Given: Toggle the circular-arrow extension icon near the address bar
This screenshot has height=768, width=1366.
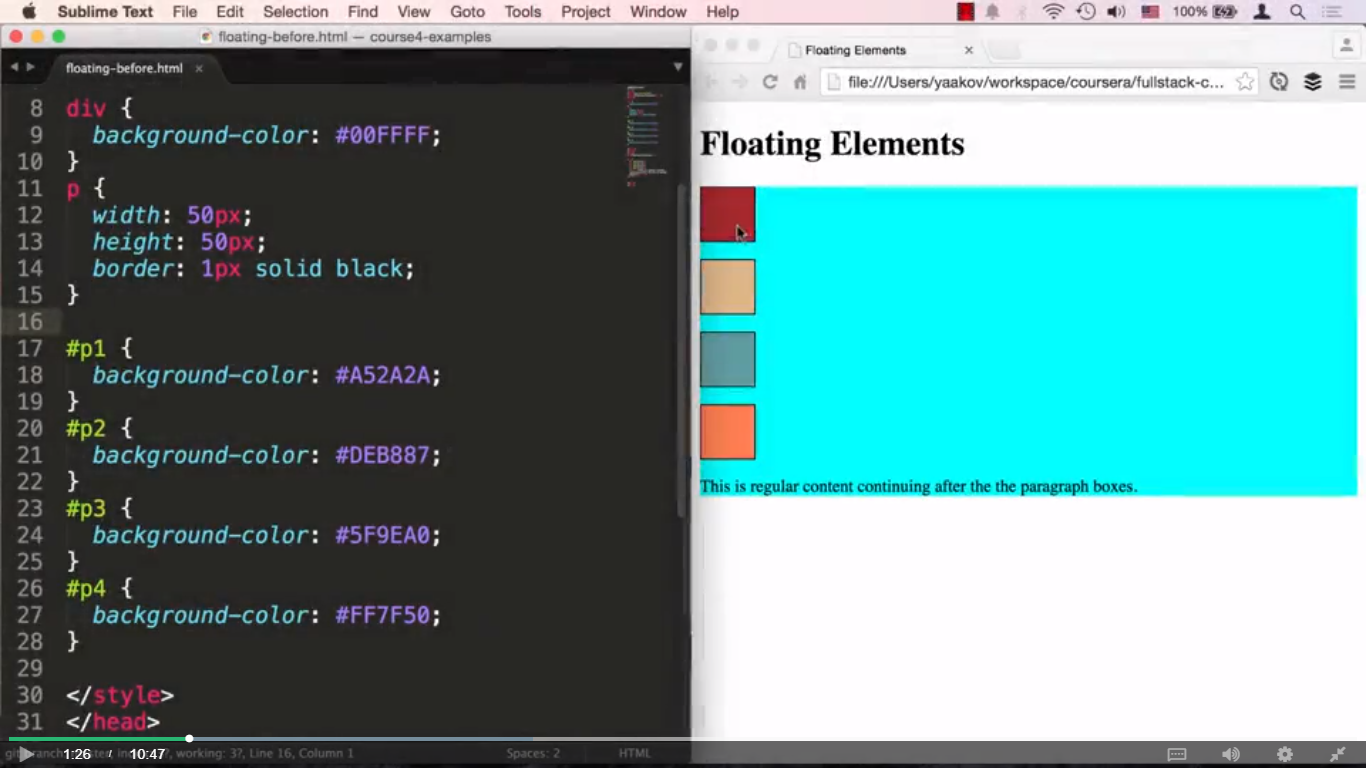Looking at the screenshot, I should 1279,83.
